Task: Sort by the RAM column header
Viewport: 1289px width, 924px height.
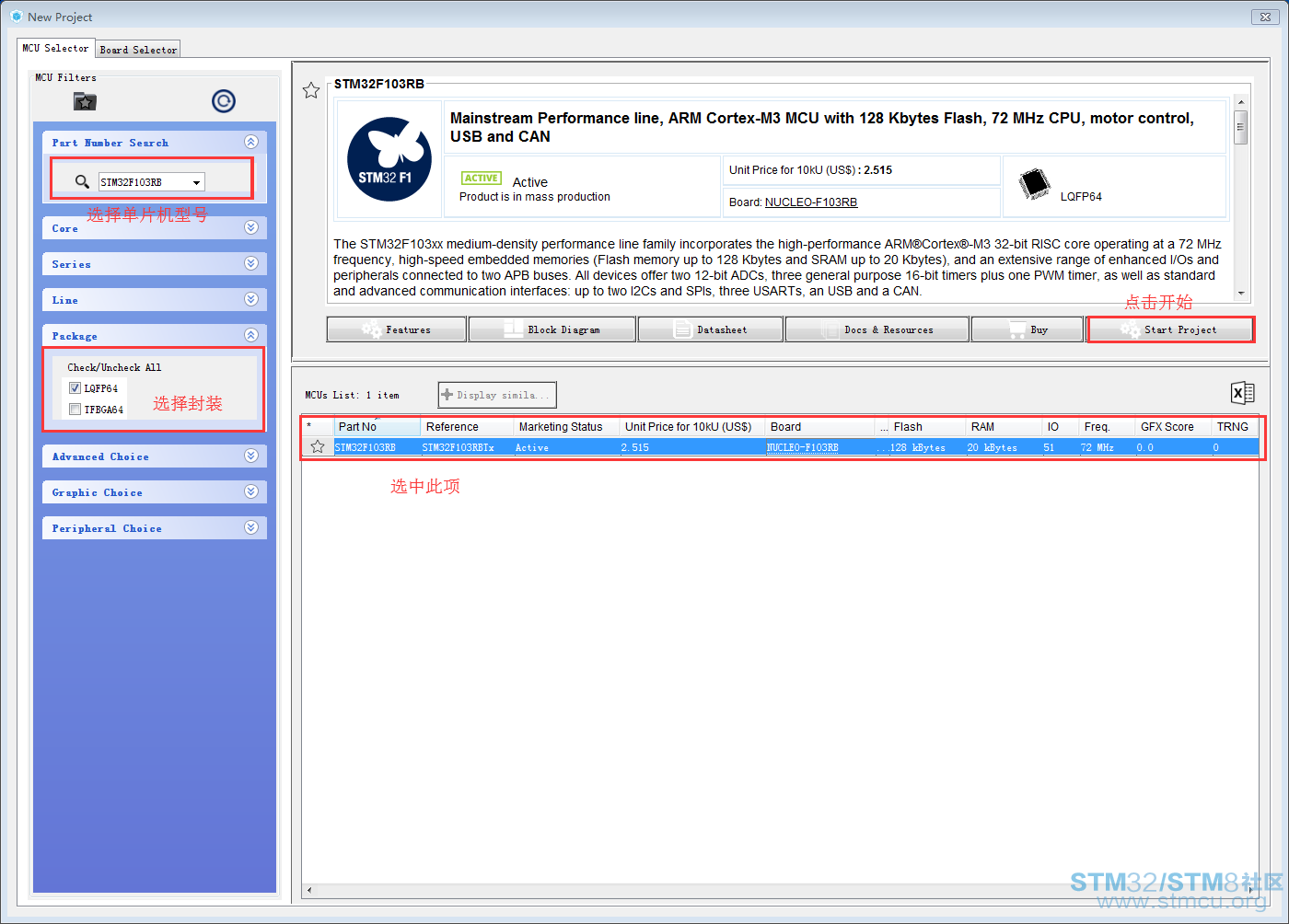Action: tap(1004, 427)
